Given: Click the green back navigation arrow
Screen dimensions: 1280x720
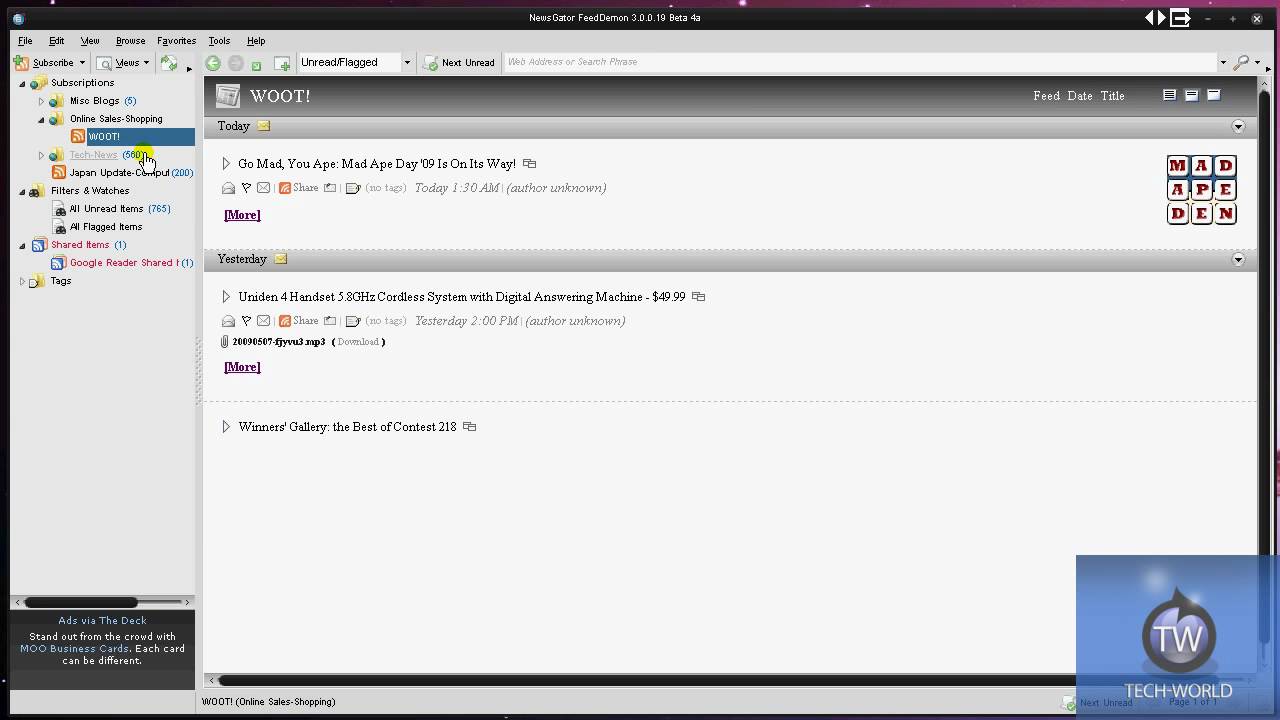Looking at the screenshot, I should (213, 63).
